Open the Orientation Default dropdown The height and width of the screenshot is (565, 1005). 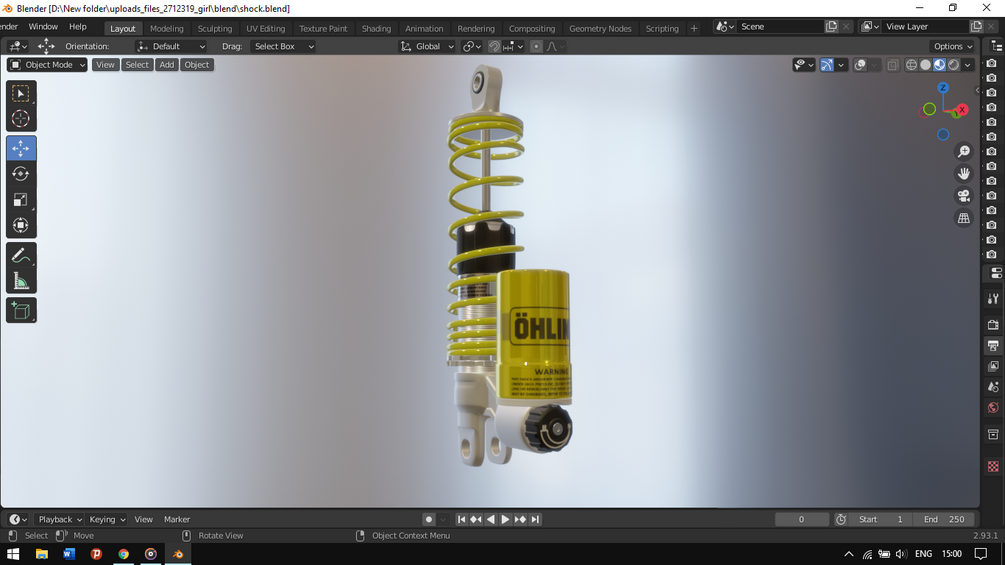tap(171, 46)
